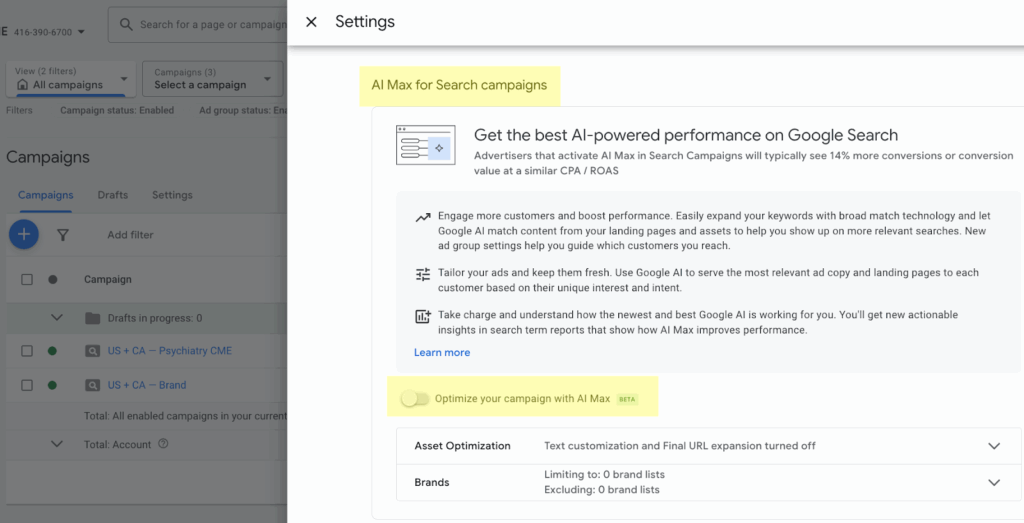Click the Drafts in progress folder icon
Viewport: 1024px width, 523px height.
point(92,318)
